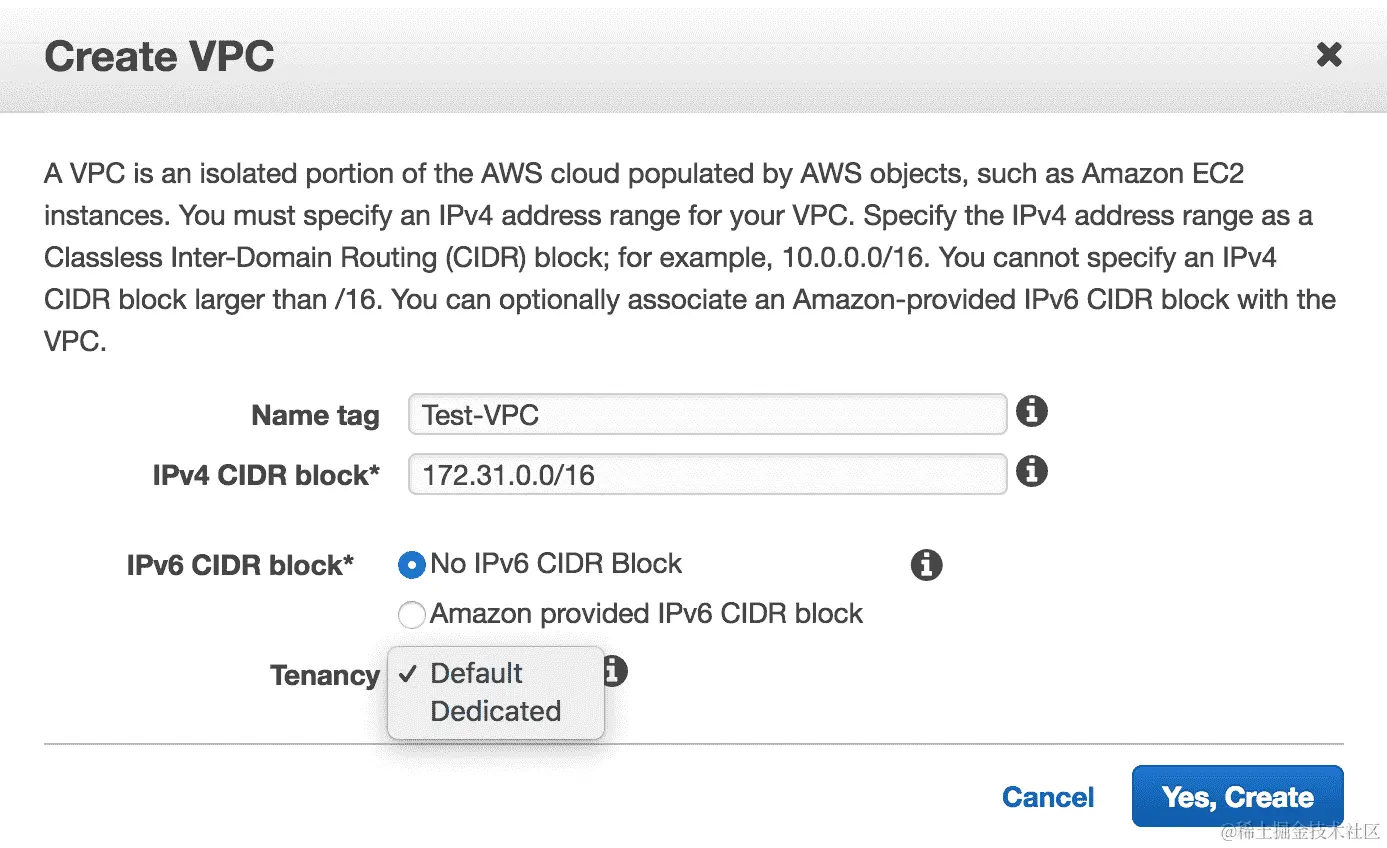Choose Amazon provided IPv6 CIDR block option
Screen dimensions: 1387x848
coord(411,614)
